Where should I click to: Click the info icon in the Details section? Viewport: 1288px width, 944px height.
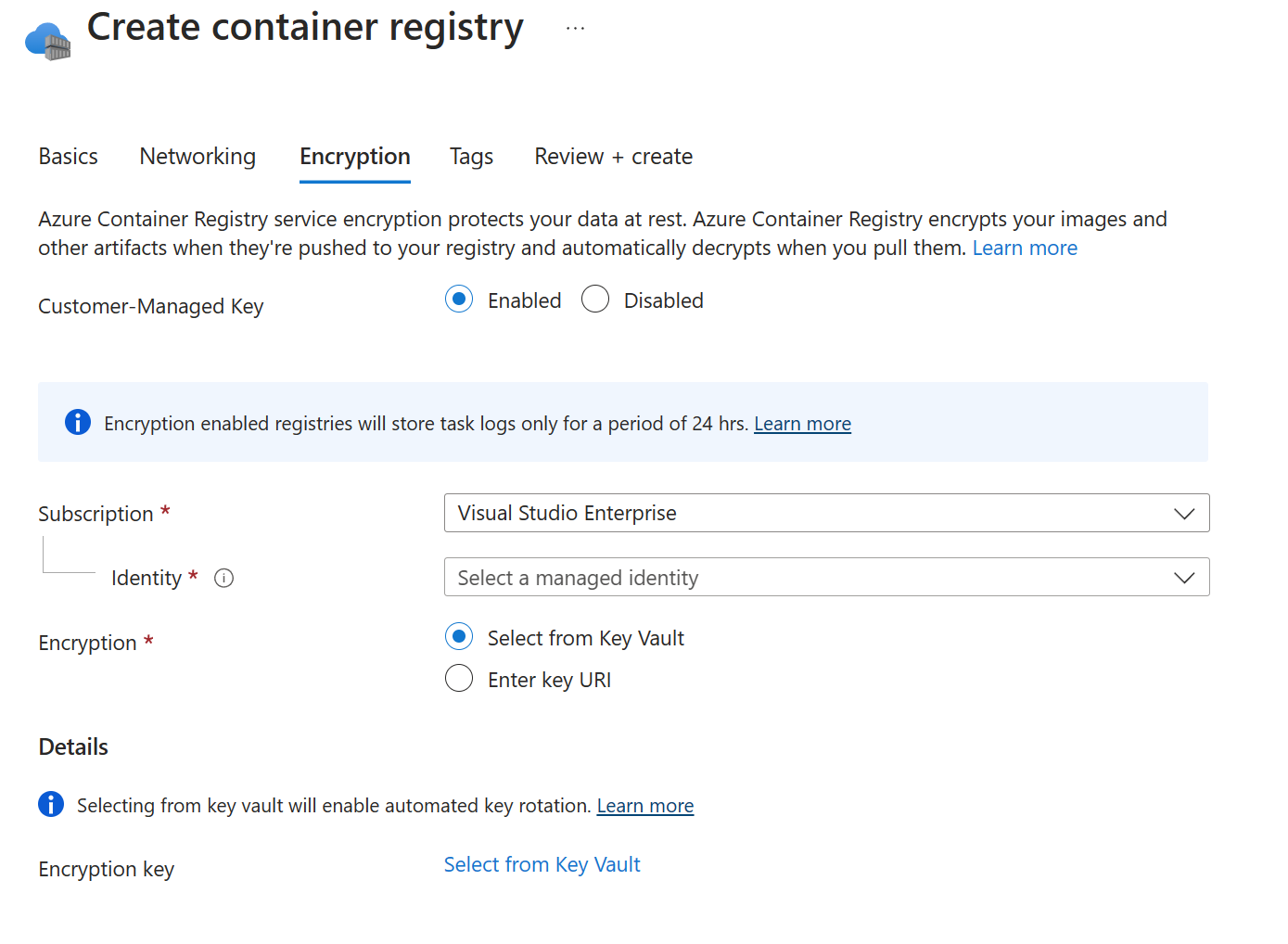[51, 804]
